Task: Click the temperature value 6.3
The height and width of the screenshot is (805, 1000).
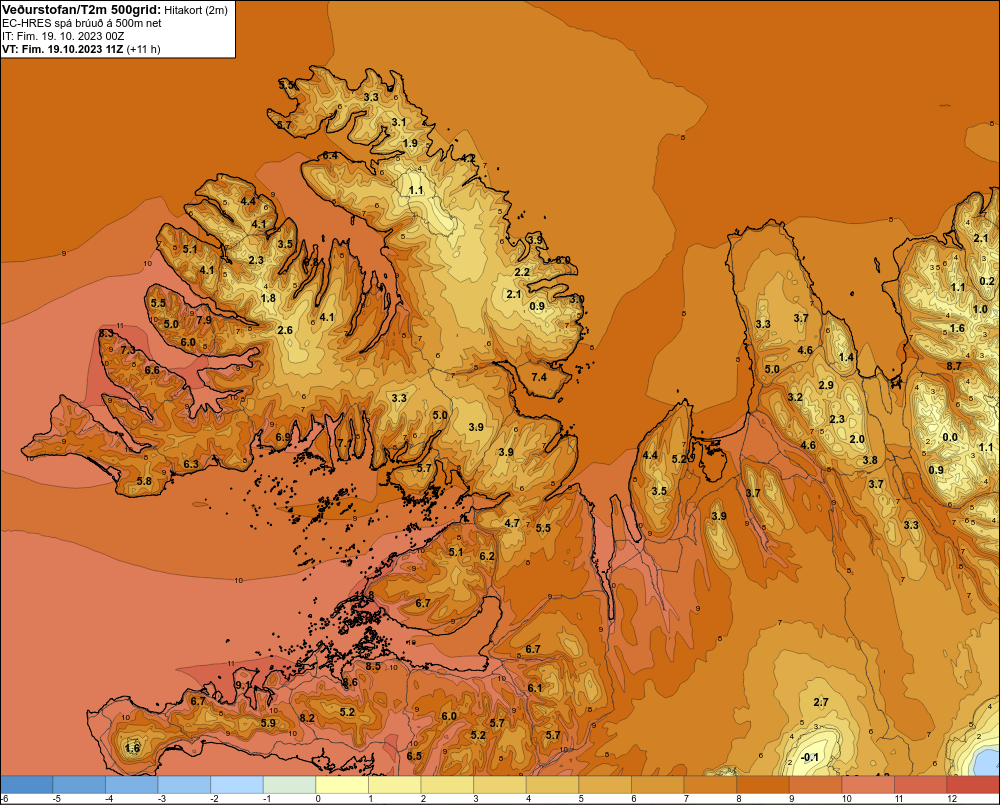Action: [191, 464]
